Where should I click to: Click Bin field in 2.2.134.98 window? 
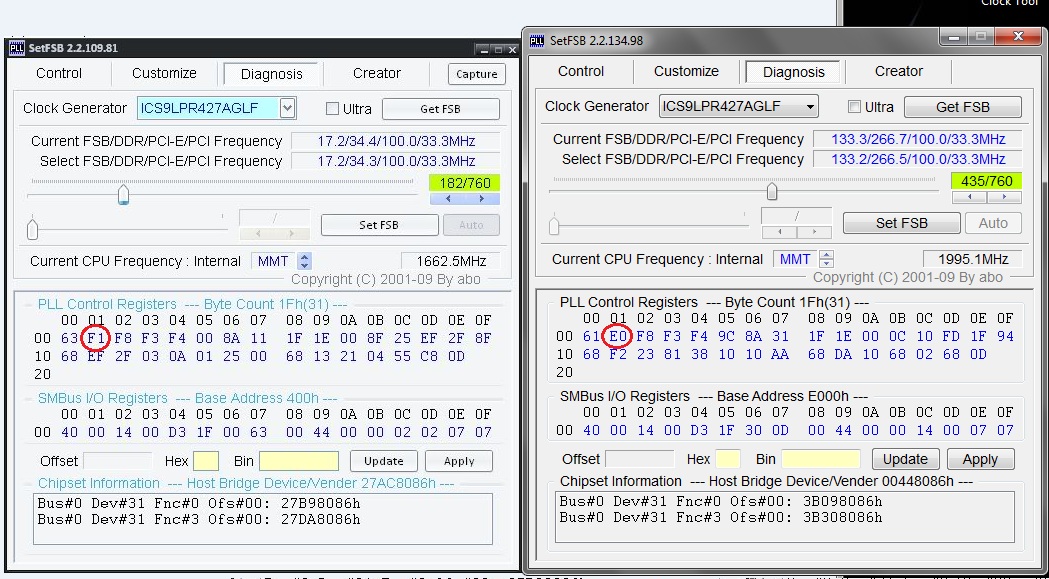(x=820, y=459)
